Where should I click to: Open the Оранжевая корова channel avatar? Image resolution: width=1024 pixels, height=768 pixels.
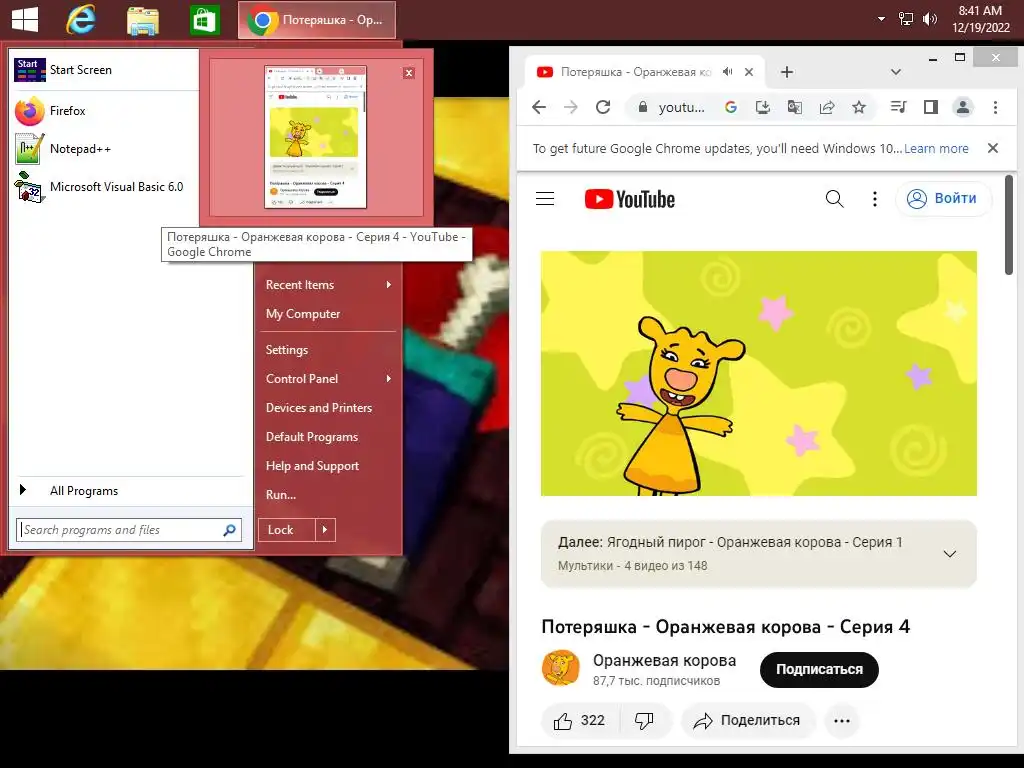pyautogui.click(x=561, y=668)
